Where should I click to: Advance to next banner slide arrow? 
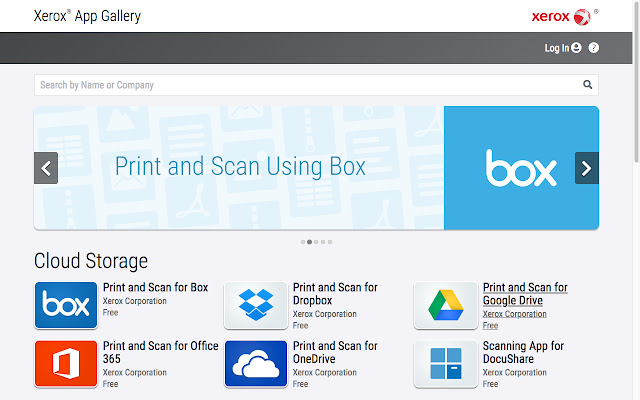point(587,168)
